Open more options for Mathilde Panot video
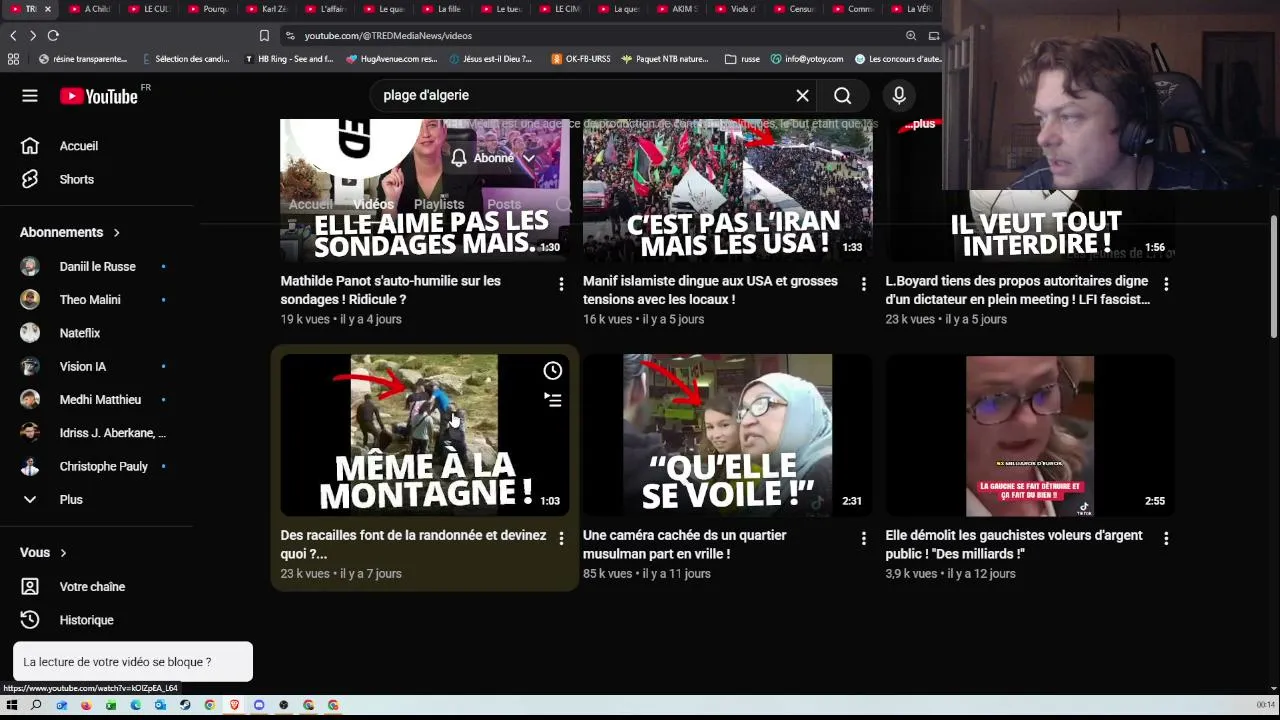 click(x=561, y=285)
